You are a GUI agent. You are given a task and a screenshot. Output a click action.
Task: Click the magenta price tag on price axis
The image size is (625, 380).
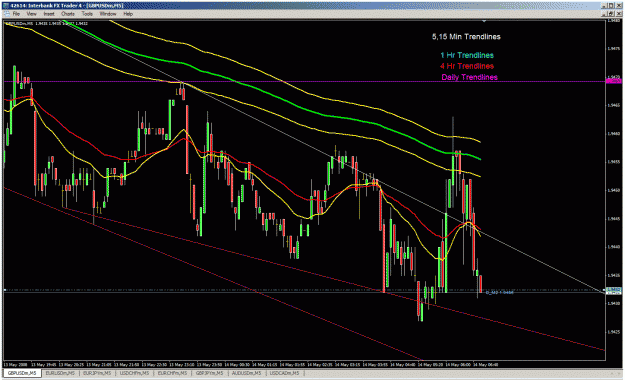(613, 81)
